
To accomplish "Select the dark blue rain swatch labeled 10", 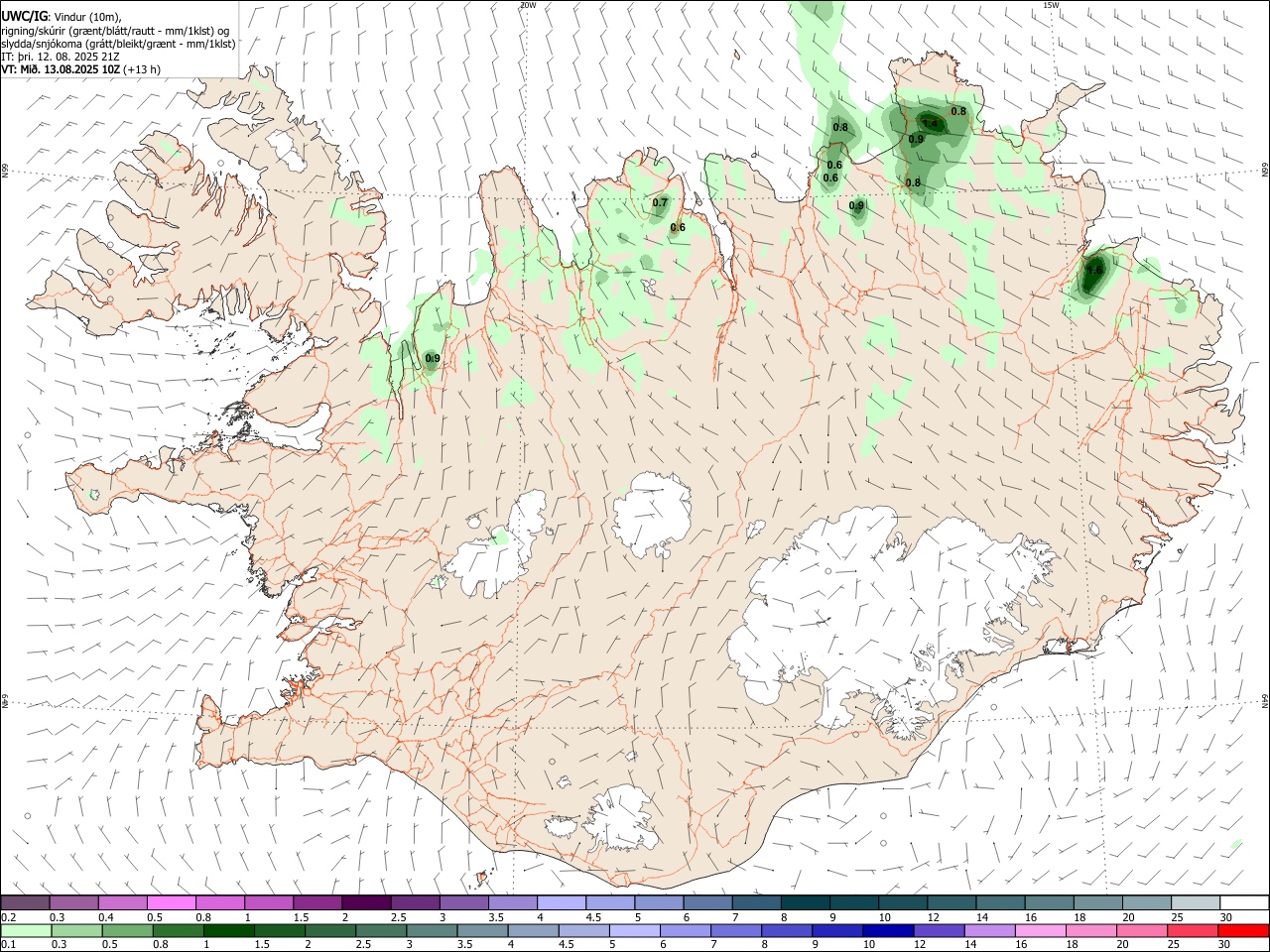I will (x=887, y=930).
